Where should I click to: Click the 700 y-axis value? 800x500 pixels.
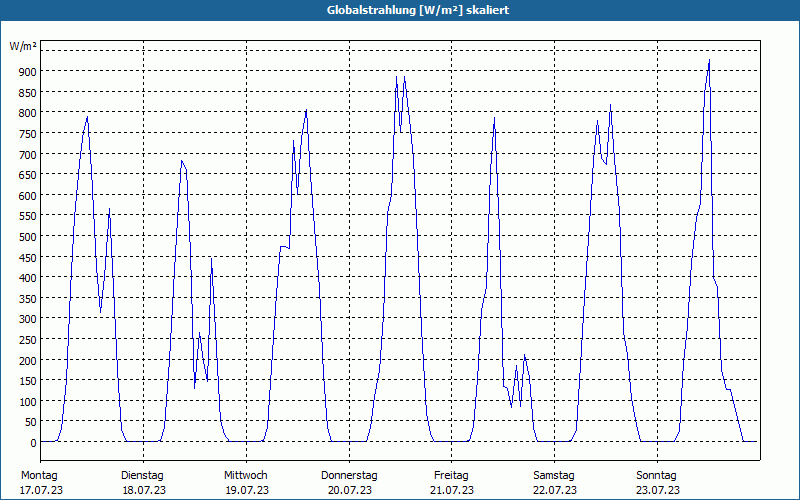pyautogui.click(x=28, y=154)
